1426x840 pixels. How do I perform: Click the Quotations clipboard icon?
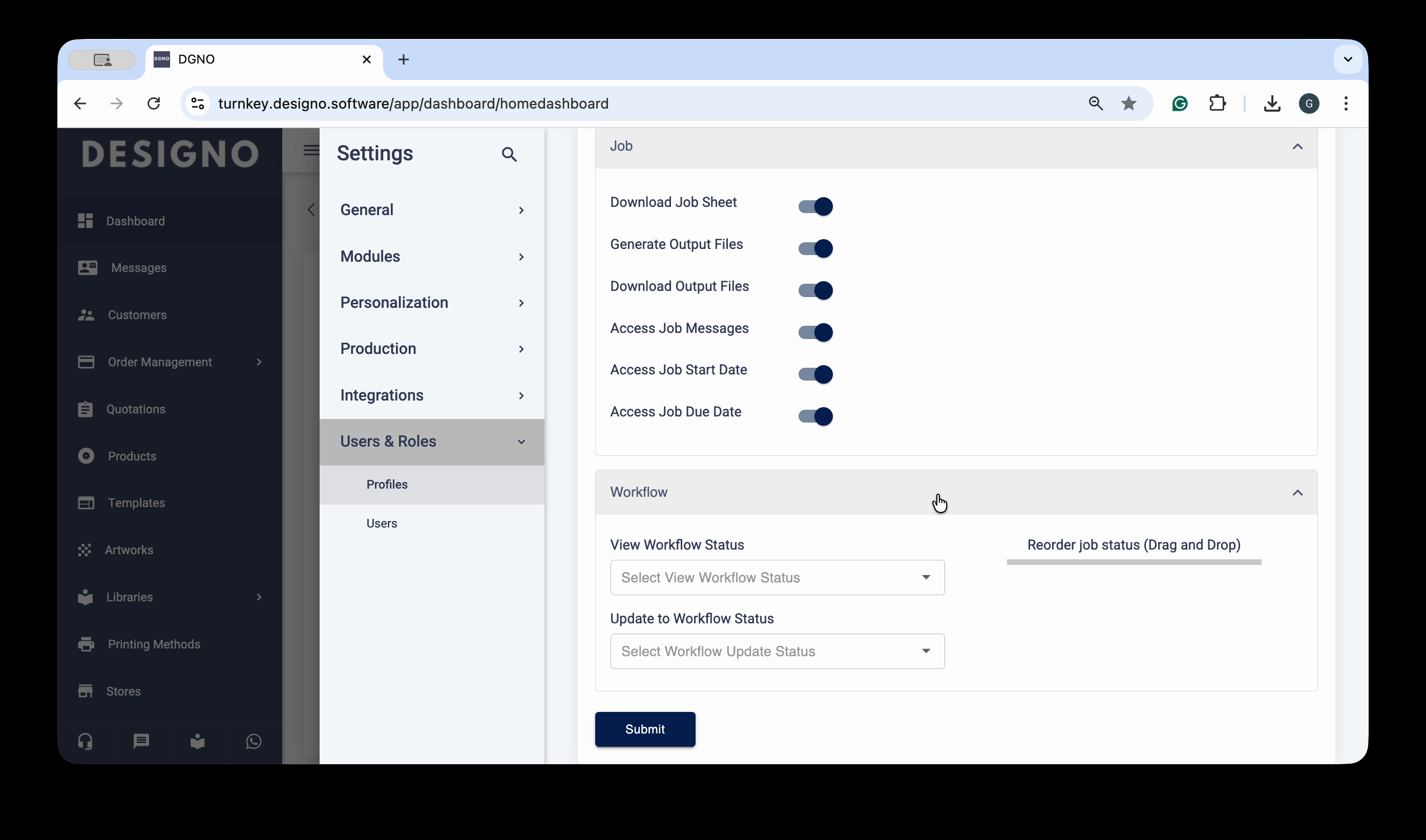86,409
